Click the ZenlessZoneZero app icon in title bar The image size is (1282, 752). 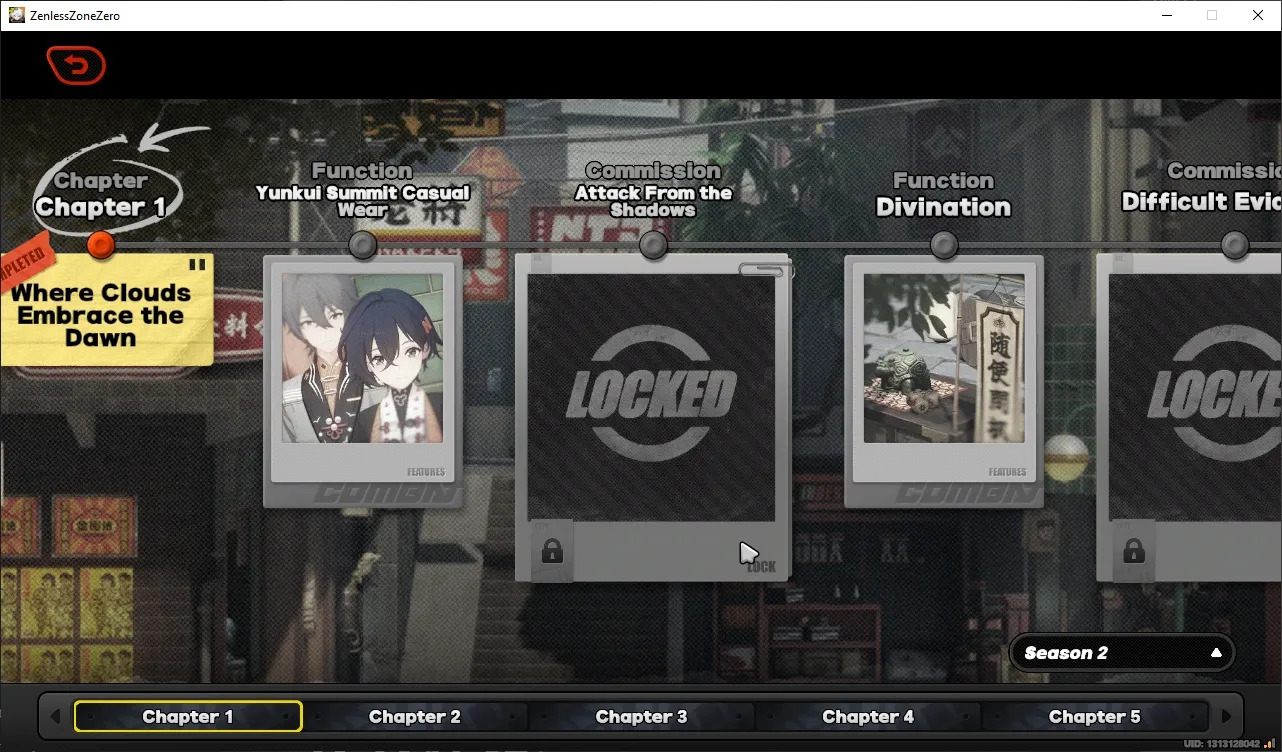17,15
